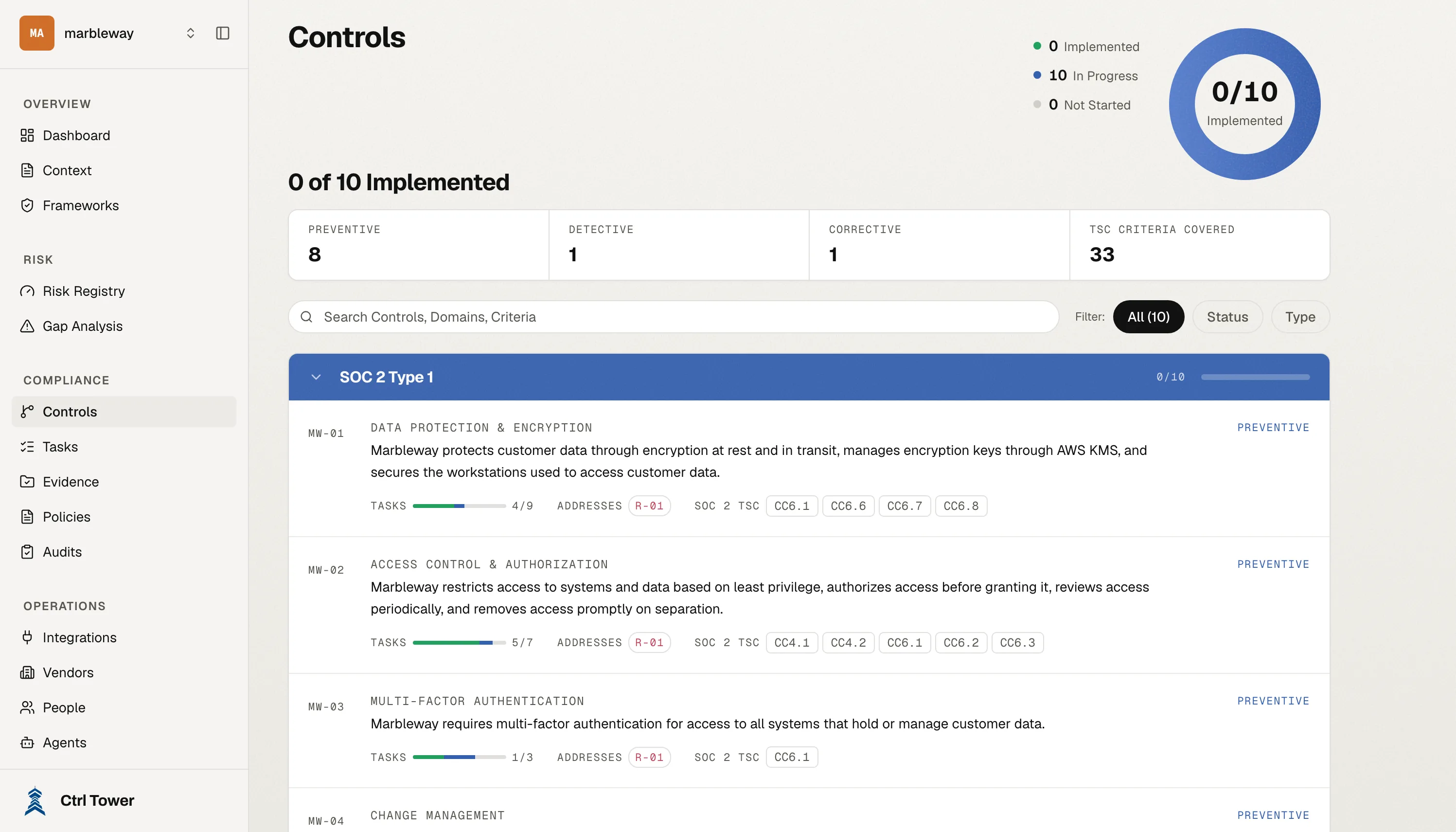
Task: Open the Audits page
Action: 124,551
